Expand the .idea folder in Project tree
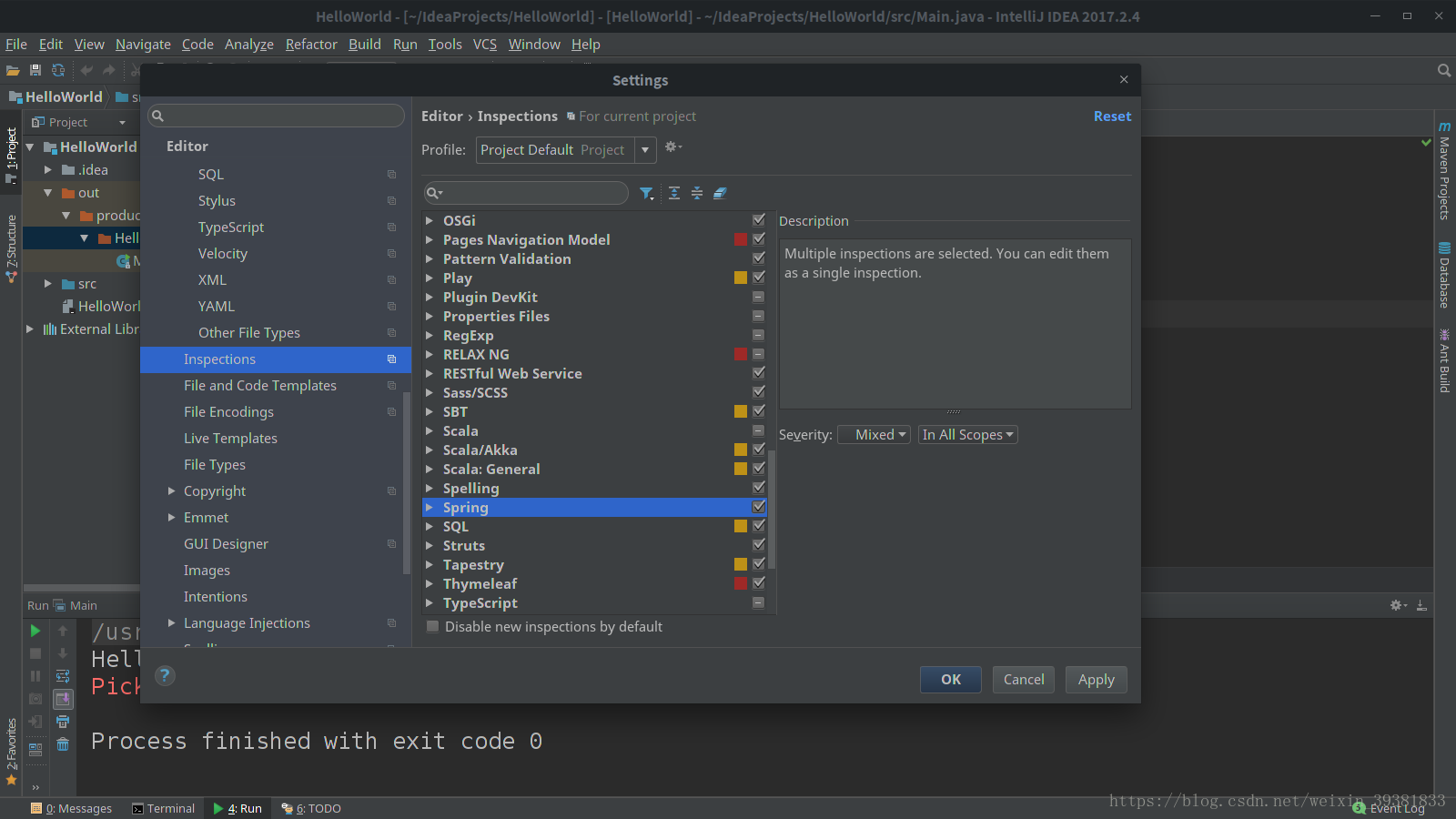1456x819 pixels. pyautogui.click(x=48, y=169)
